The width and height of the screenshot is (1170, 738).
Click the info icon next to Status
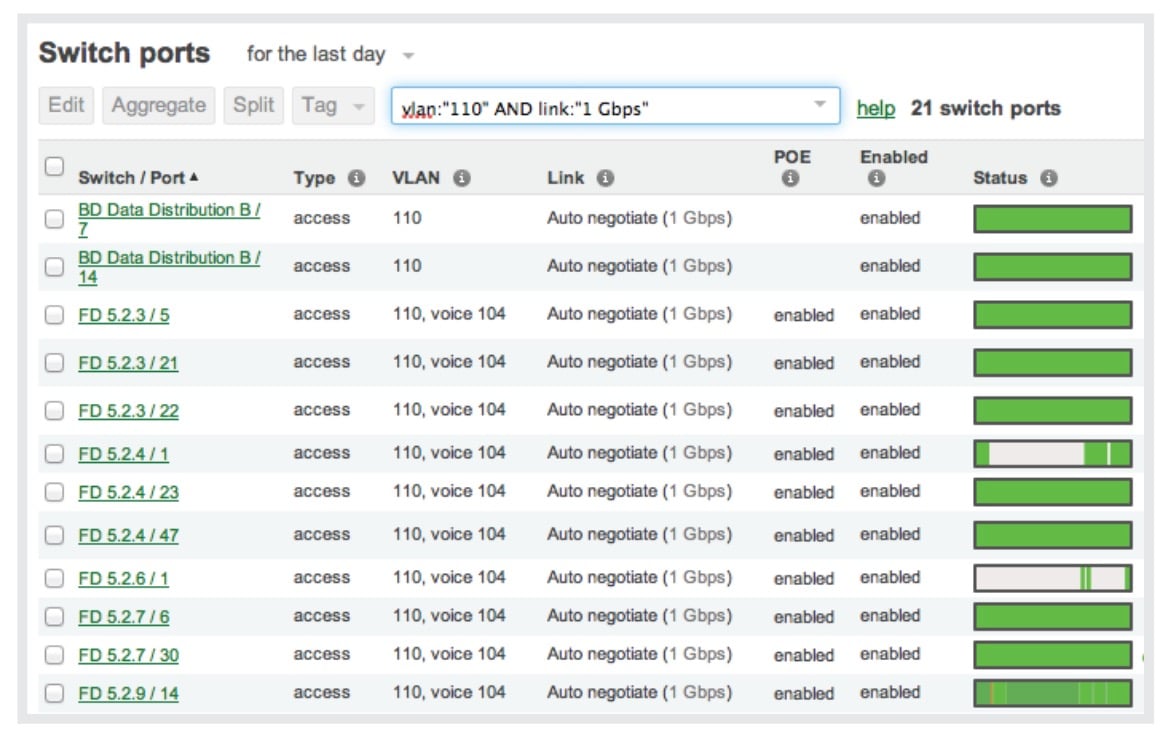pos(1048,178)
